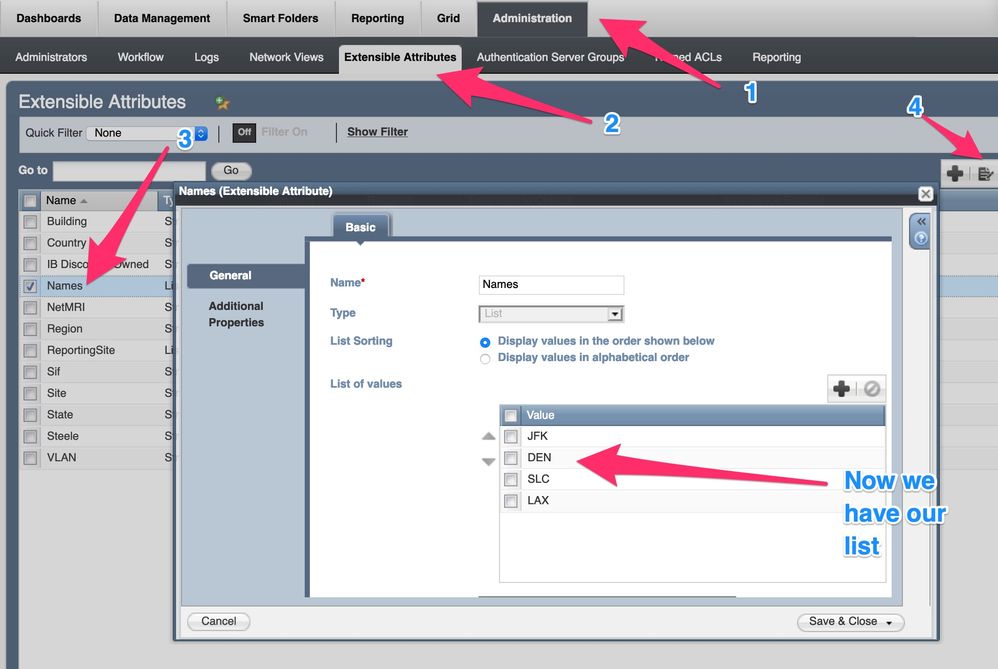Click the Site row name
998x669 pixels.
(56, 393)
